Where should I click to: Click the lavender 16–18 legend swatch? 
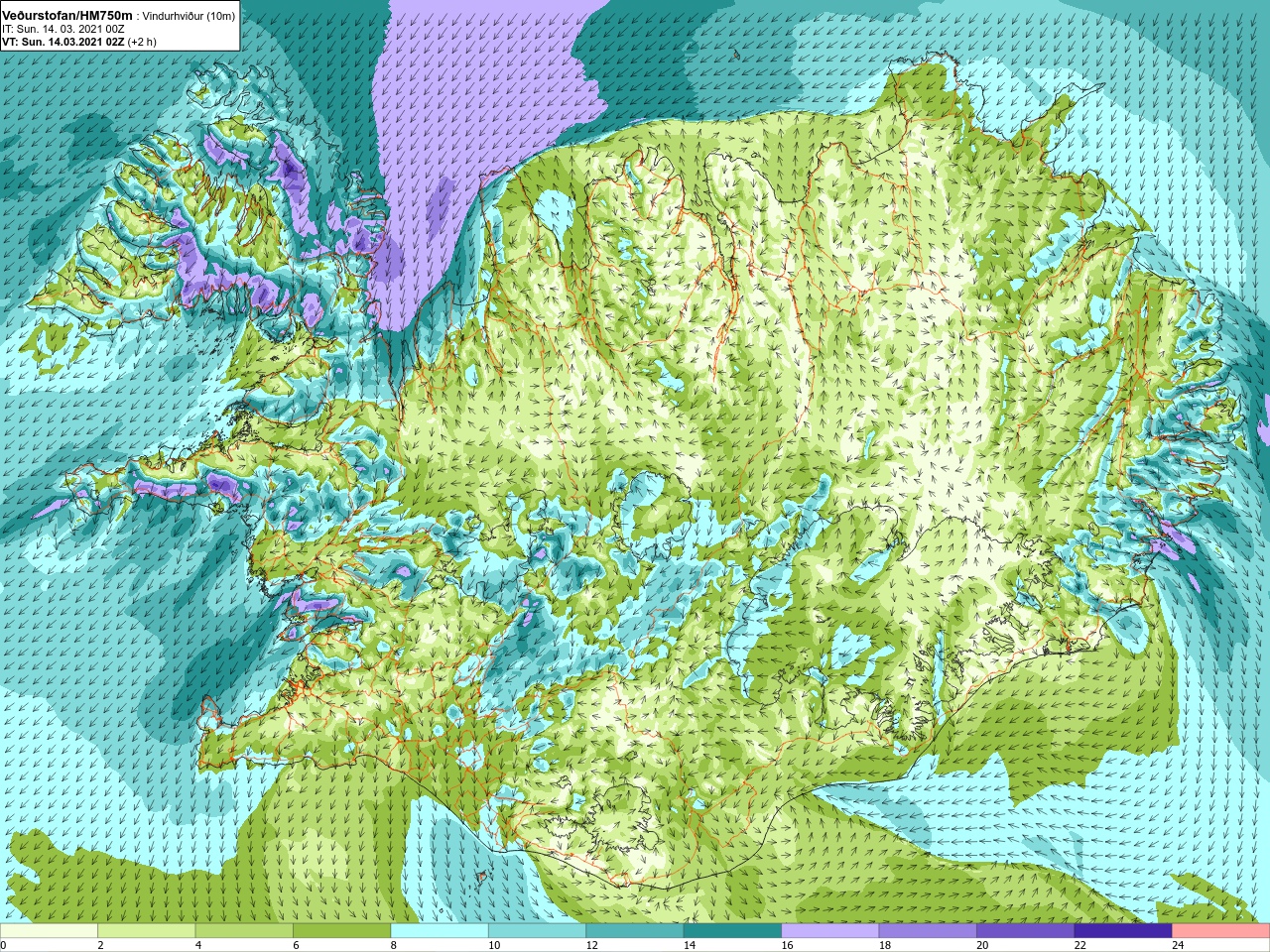[830, 931]
